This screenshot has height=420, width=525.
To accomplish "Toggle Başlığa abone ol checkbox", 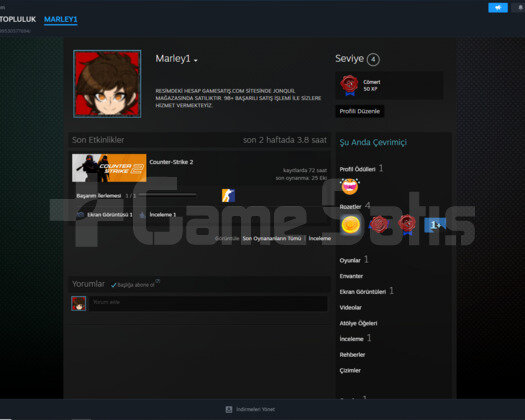I will pyautogui.click(x=114, y=285).
